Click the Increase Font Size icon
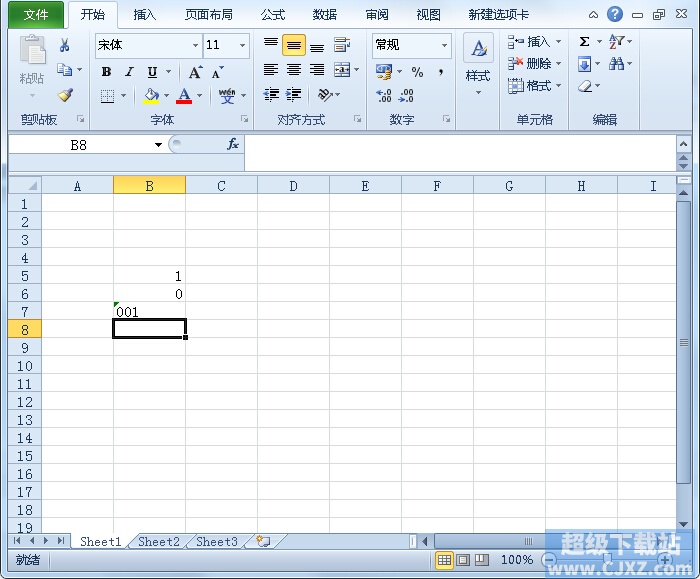 pos(195,72)
